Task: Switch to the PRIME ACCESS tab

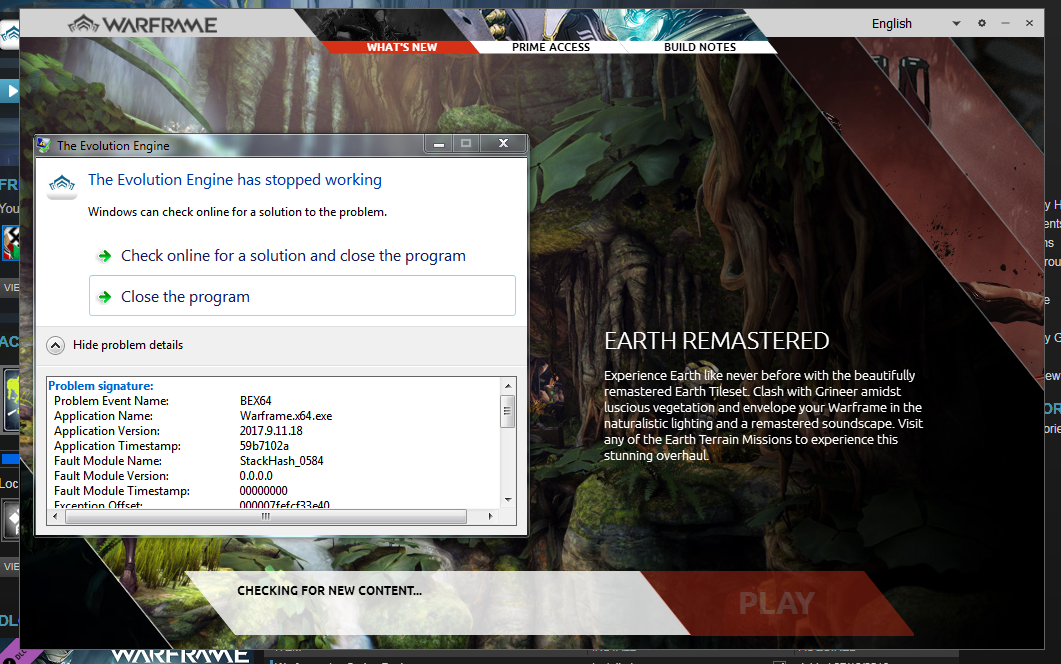Action: coord(551,46)
